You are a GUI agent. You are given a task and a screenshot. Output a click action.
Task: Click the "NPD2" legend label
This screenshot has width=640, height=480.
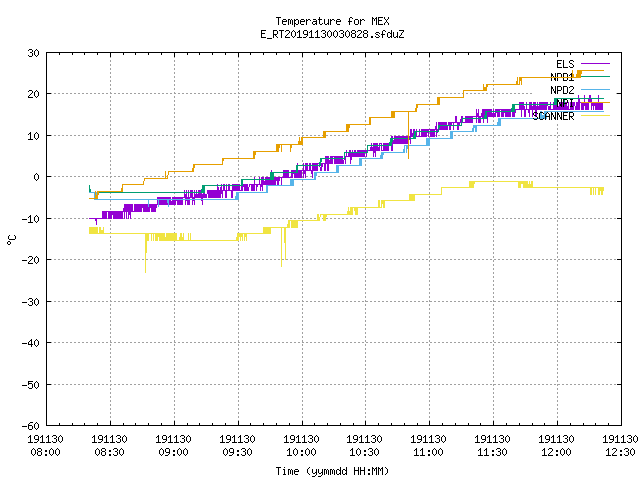pyautogui.click(x=562, y=90)
